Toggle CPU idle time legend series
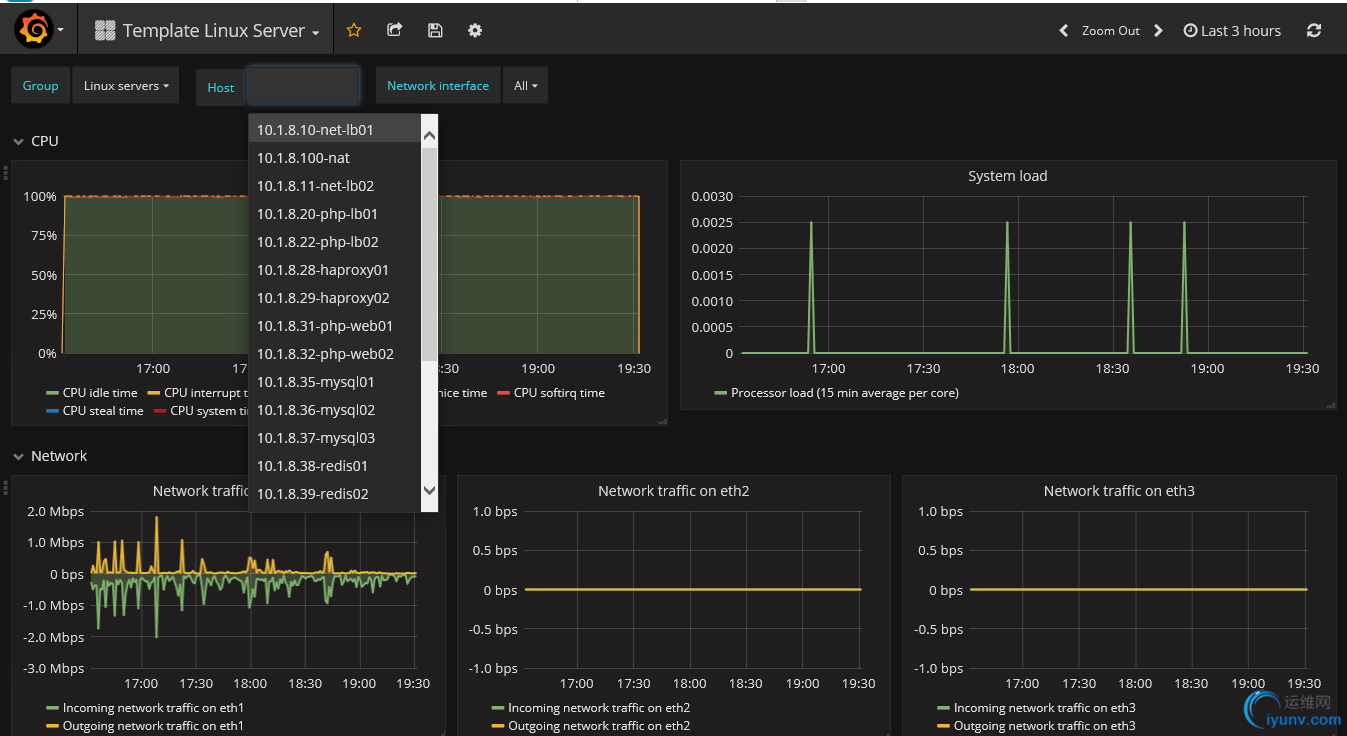Image resolution: width=1347 pixels, height=736 pixels. pos(99,393)
